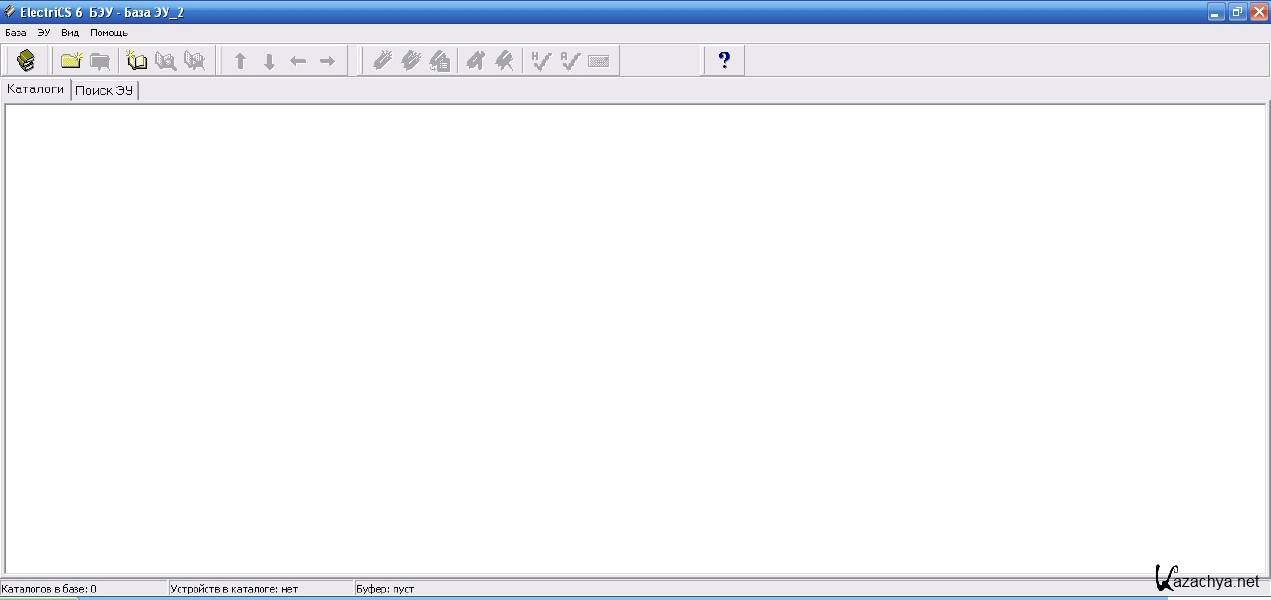The image size is (1271, 600).
Task: Switch to the Поиск ЭУ tab
Action: pos(104,90)
